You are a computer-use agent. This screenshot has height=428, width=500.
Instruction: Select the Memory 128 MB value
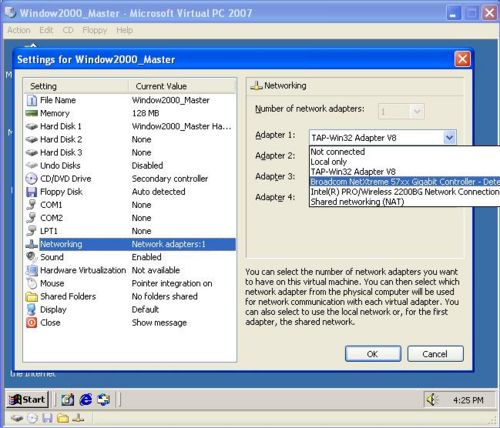[146, 113]
